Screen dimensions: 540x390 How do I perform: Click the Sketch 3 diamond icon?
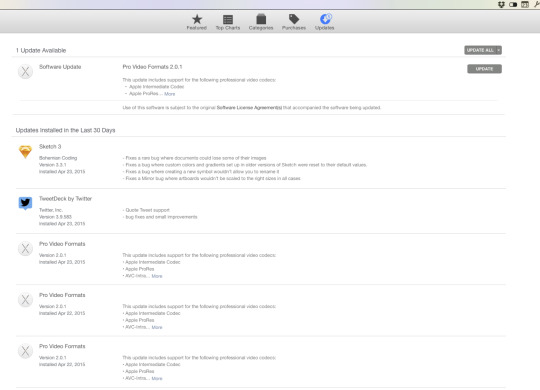25,152
